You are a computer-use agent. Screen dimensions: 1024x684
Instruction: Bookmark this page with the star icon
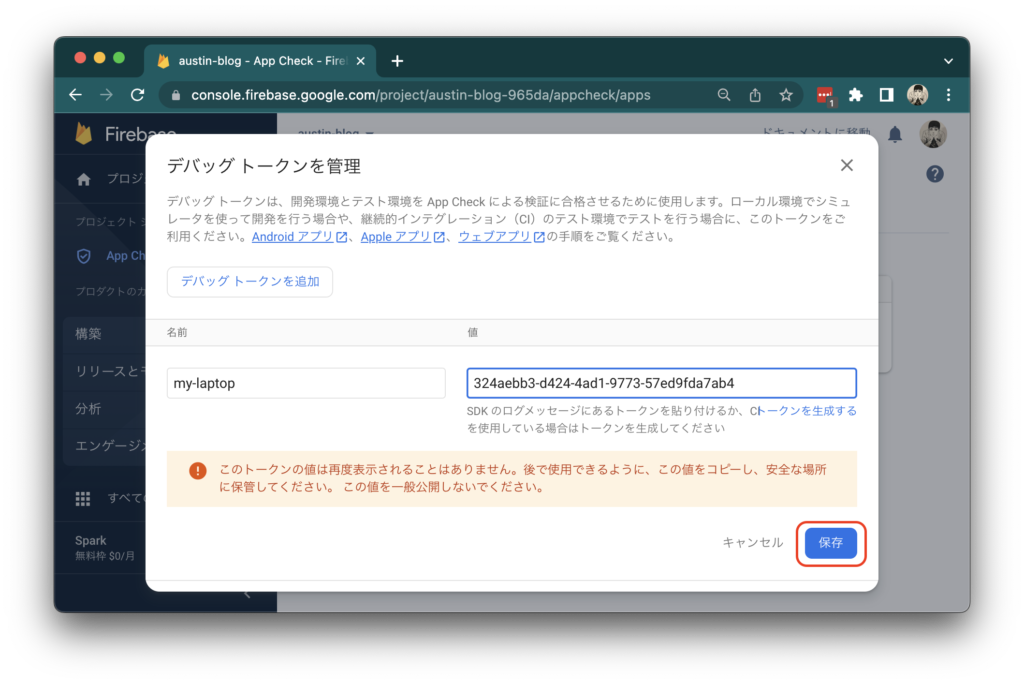click(x=786, y=94)
